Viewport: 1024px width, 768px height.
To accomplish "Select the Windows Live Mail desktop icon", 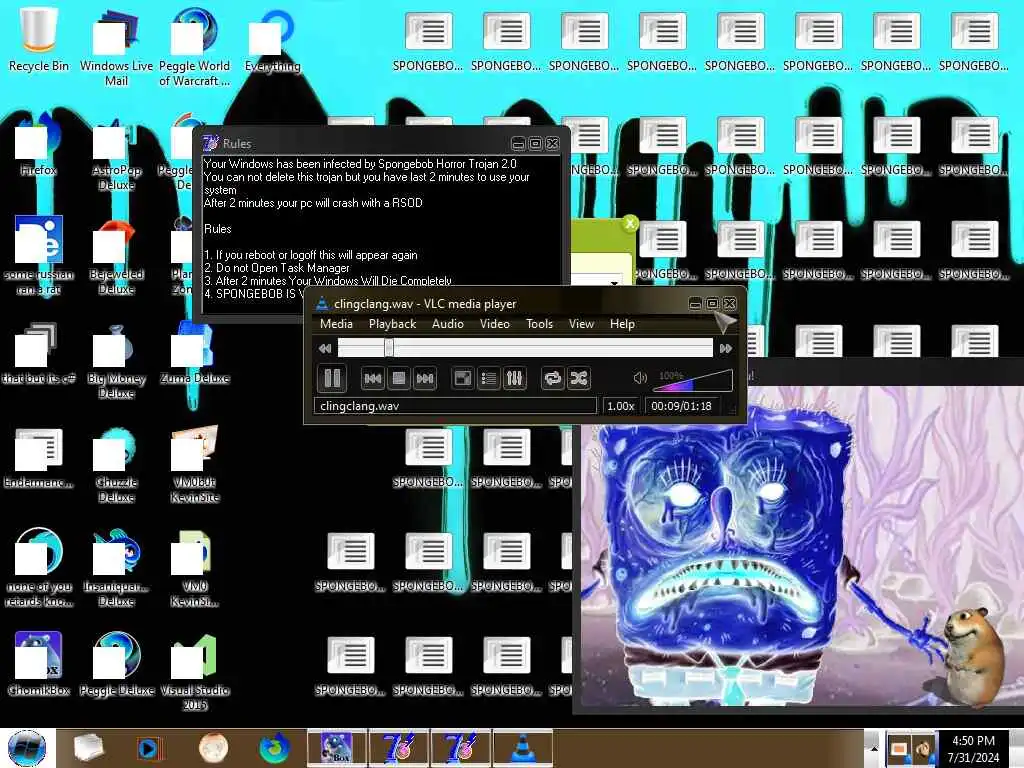I will point(116,47).
